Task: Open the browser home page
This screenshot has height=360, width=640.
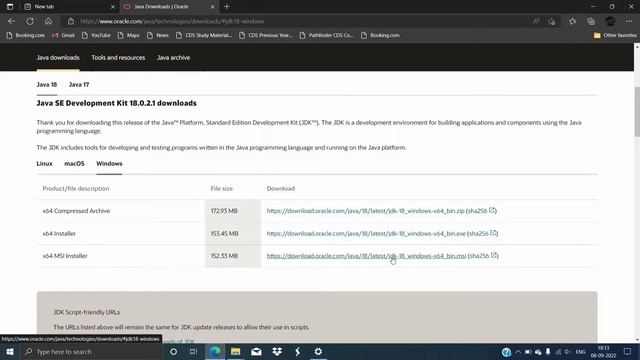Action: (49, 21)
